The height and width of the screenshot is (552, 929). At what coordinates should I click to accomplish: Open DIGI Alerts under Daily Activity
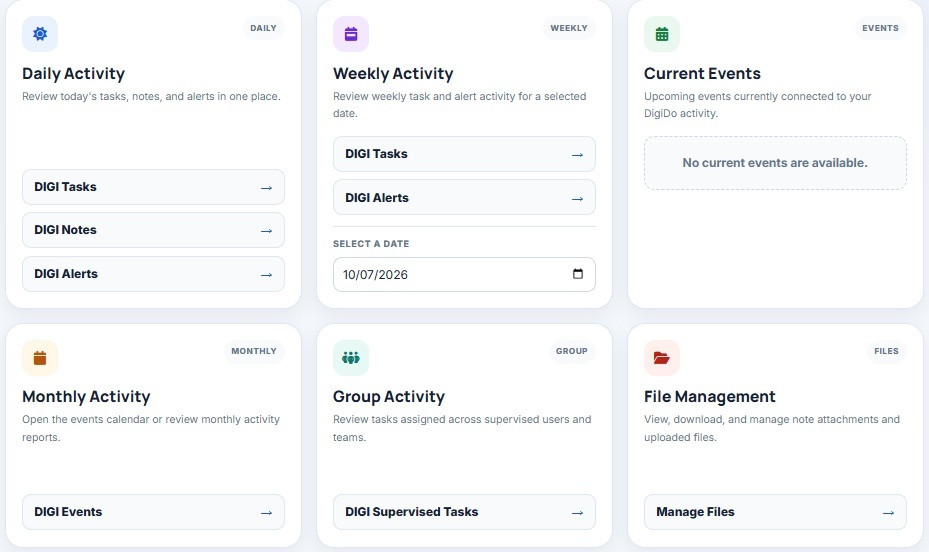(x=153, y=274)
